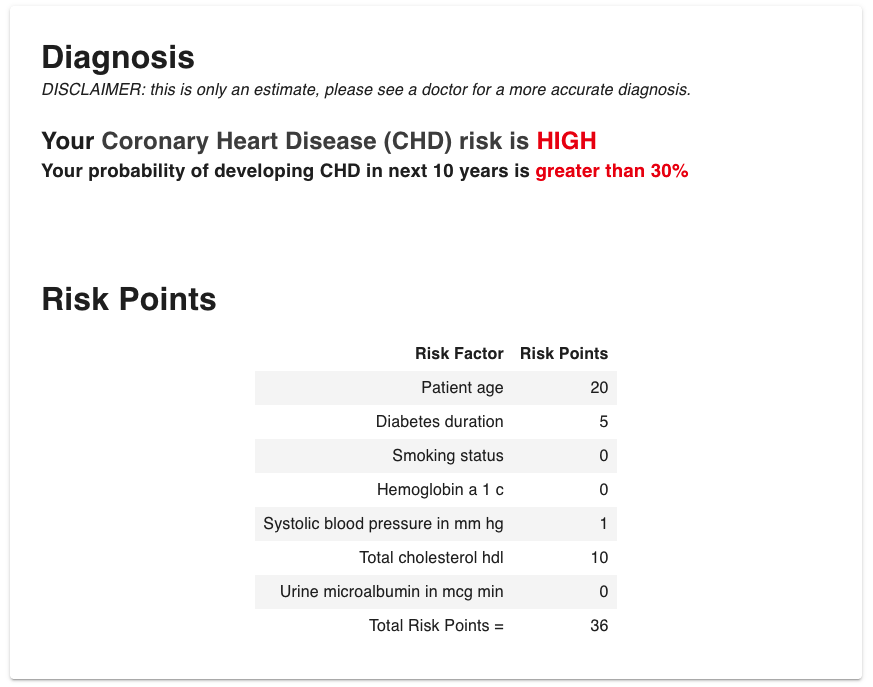873x687 pixels.
Task: Click the Total cholesterol hdl label
Action: pos(431,558)
